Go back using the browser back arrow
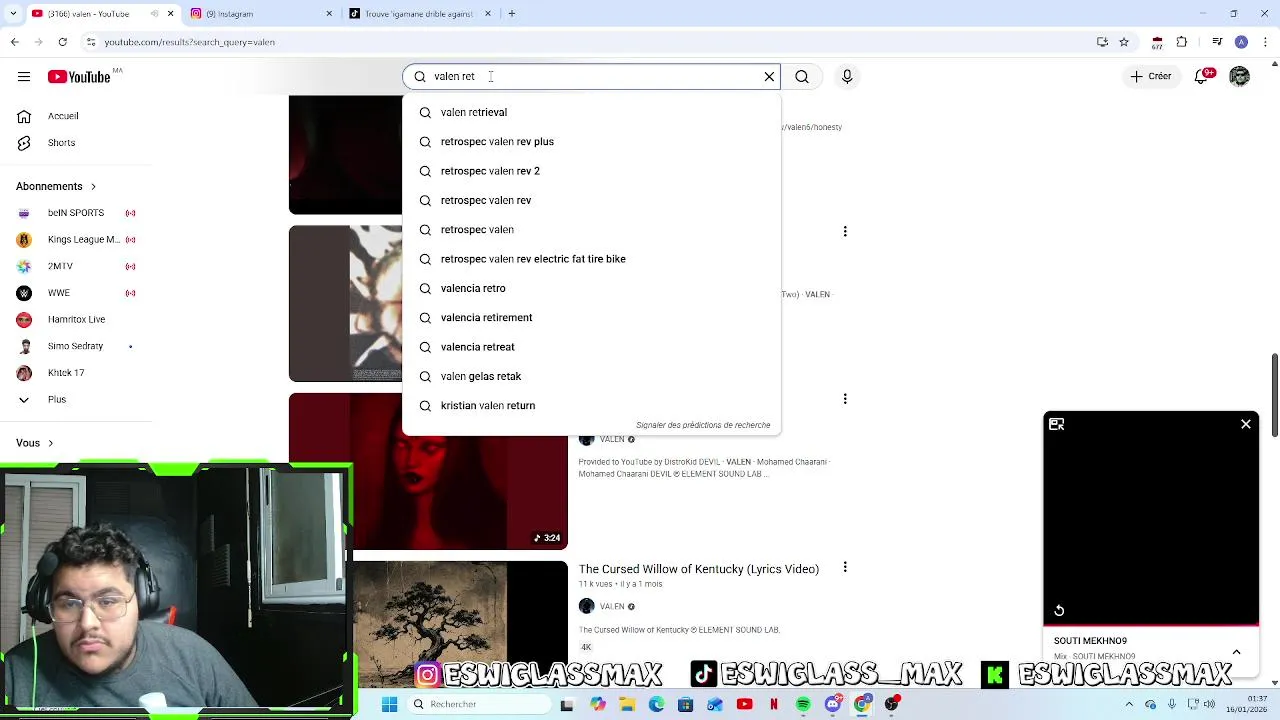 pos(14,42)
